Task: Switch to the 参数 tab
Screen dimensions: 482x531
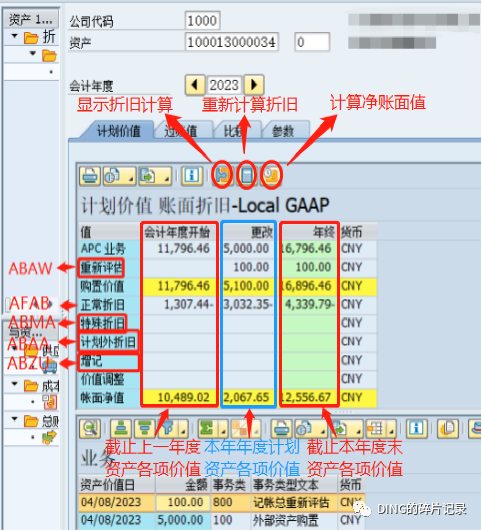Action: point(283,131)
